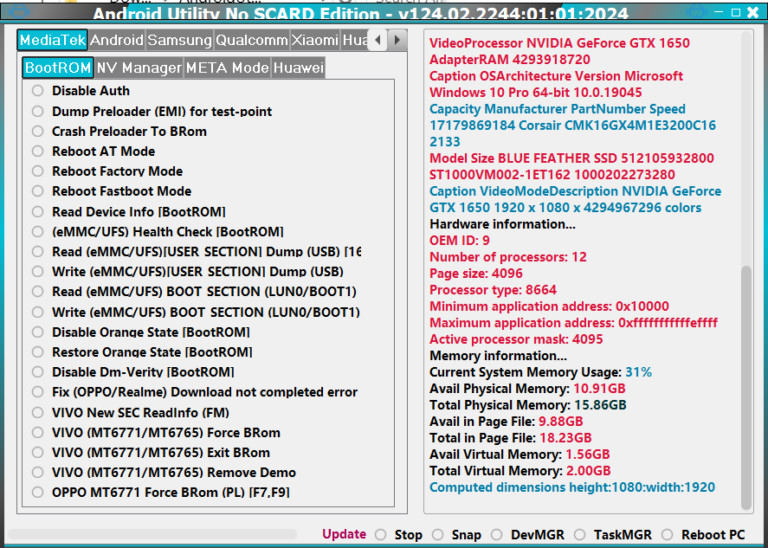The image size is (768, 548).
Task: Open the MediaTek tab
Action: 52,40
